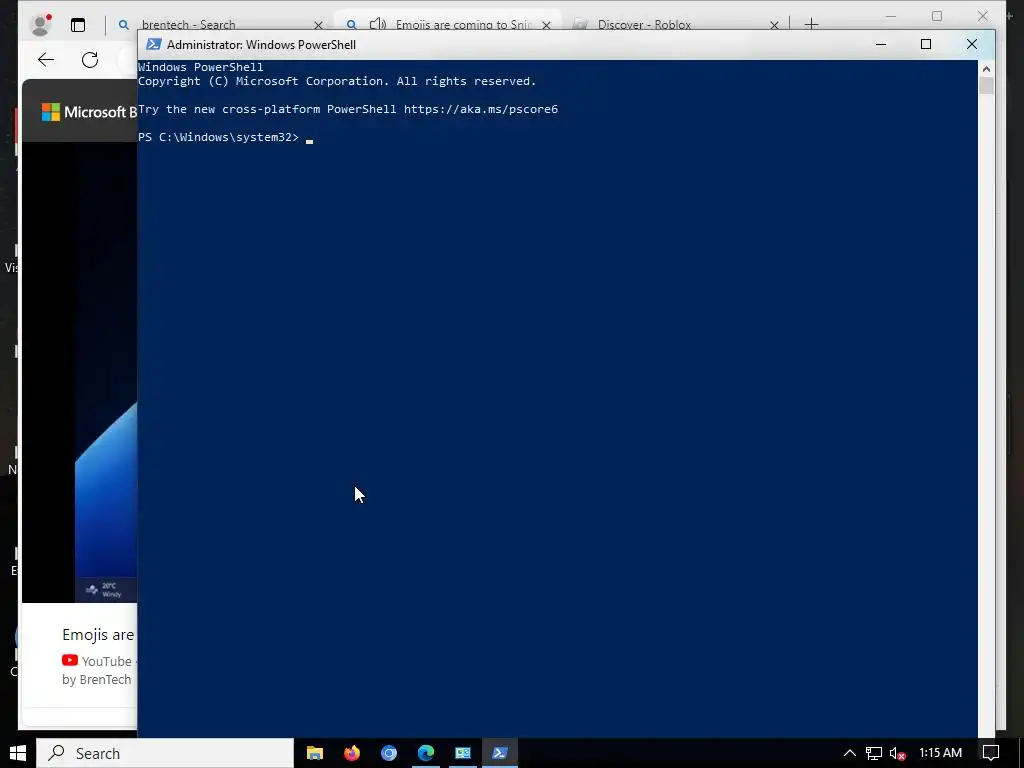Show hidden system tray icons
Screen dimensions: 1024x768
click(x=850, y=753)
